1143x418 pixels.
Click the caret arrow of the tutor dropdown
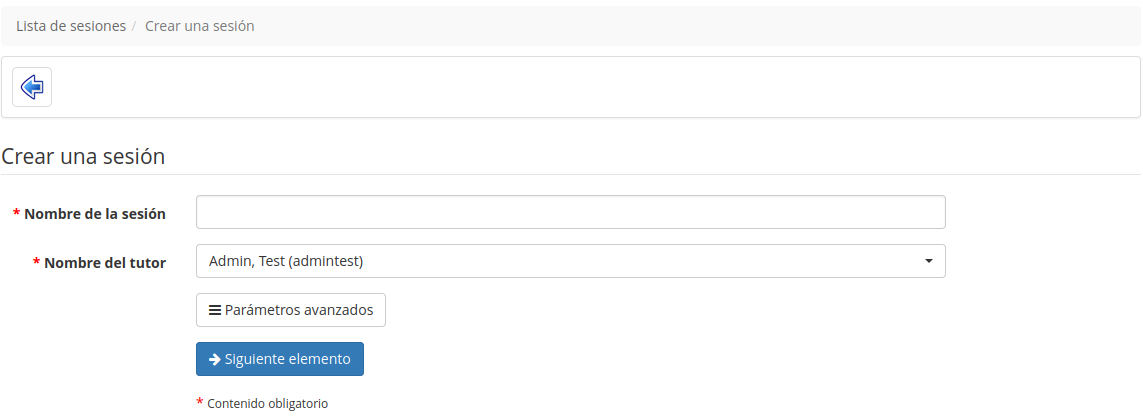[928, 261]
